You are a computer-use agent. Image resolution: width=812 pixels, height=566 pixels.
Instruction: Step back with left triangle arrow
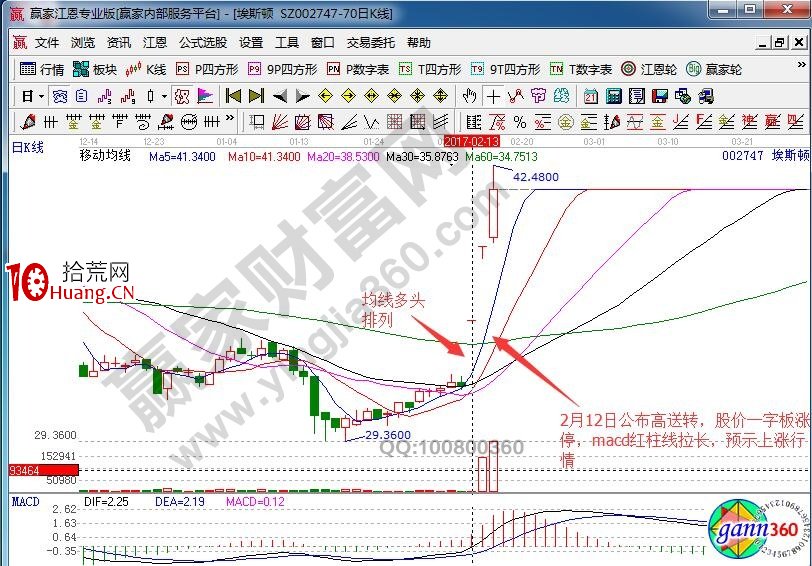[280, 96]
